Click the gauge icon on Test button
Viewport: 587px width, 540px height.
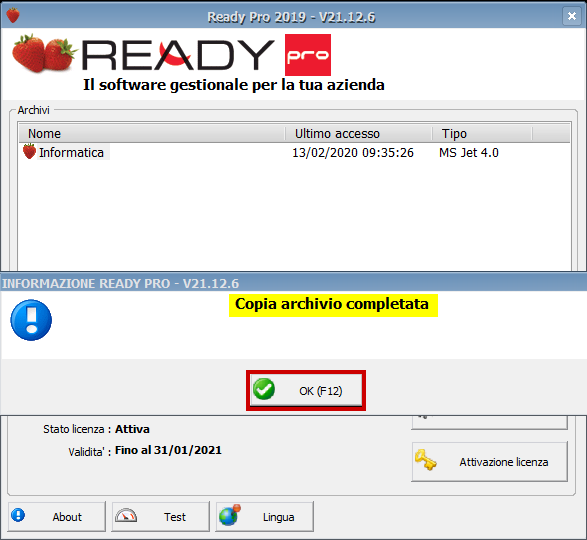(126, 516)
